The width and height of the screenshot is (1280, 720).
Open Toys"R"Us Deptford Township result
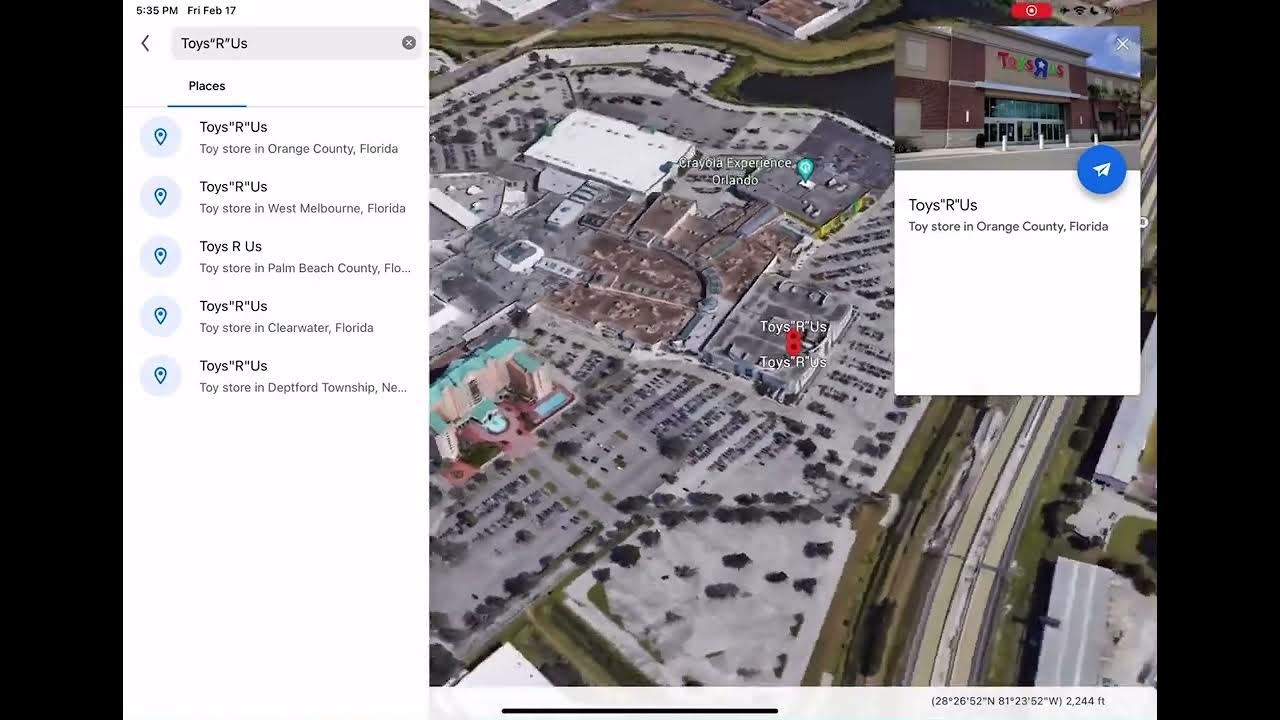point(276,376)
